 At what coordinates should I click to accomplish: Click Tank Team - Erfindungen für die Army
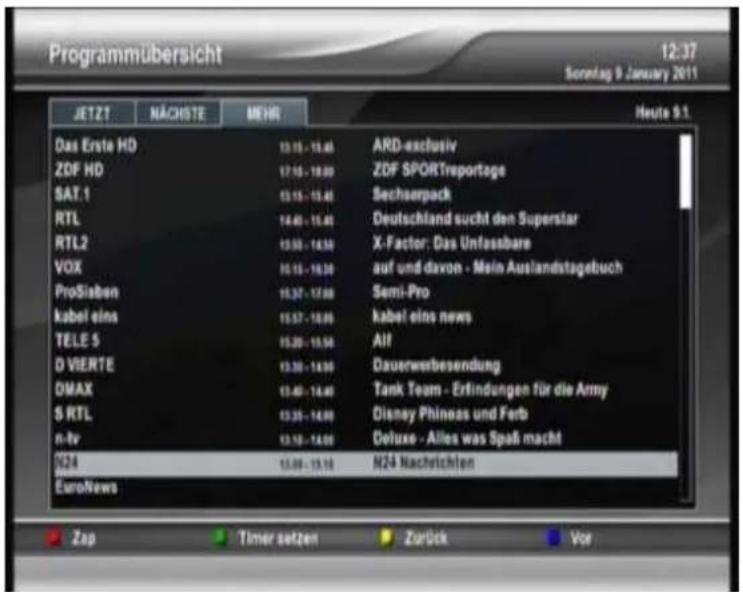click(490, 390)
